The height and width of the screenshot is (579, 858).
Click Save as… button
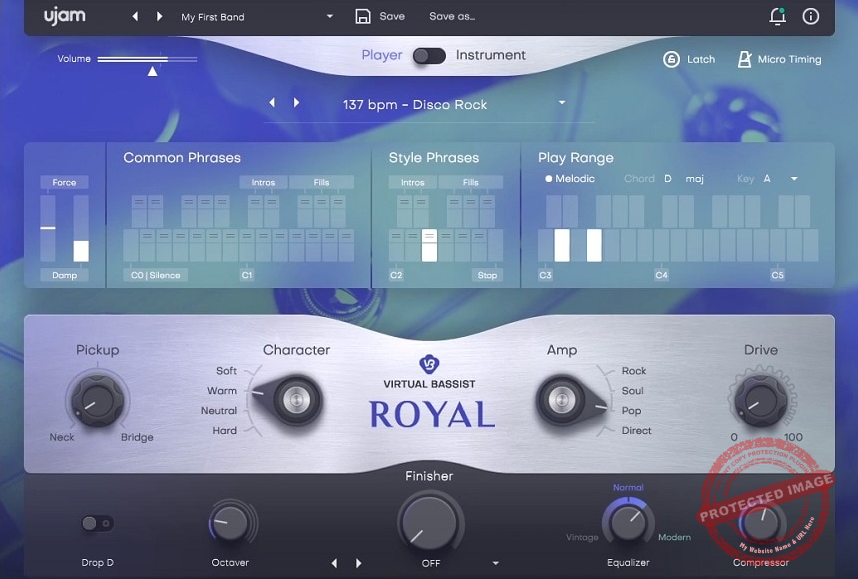[x=452, y=16]
